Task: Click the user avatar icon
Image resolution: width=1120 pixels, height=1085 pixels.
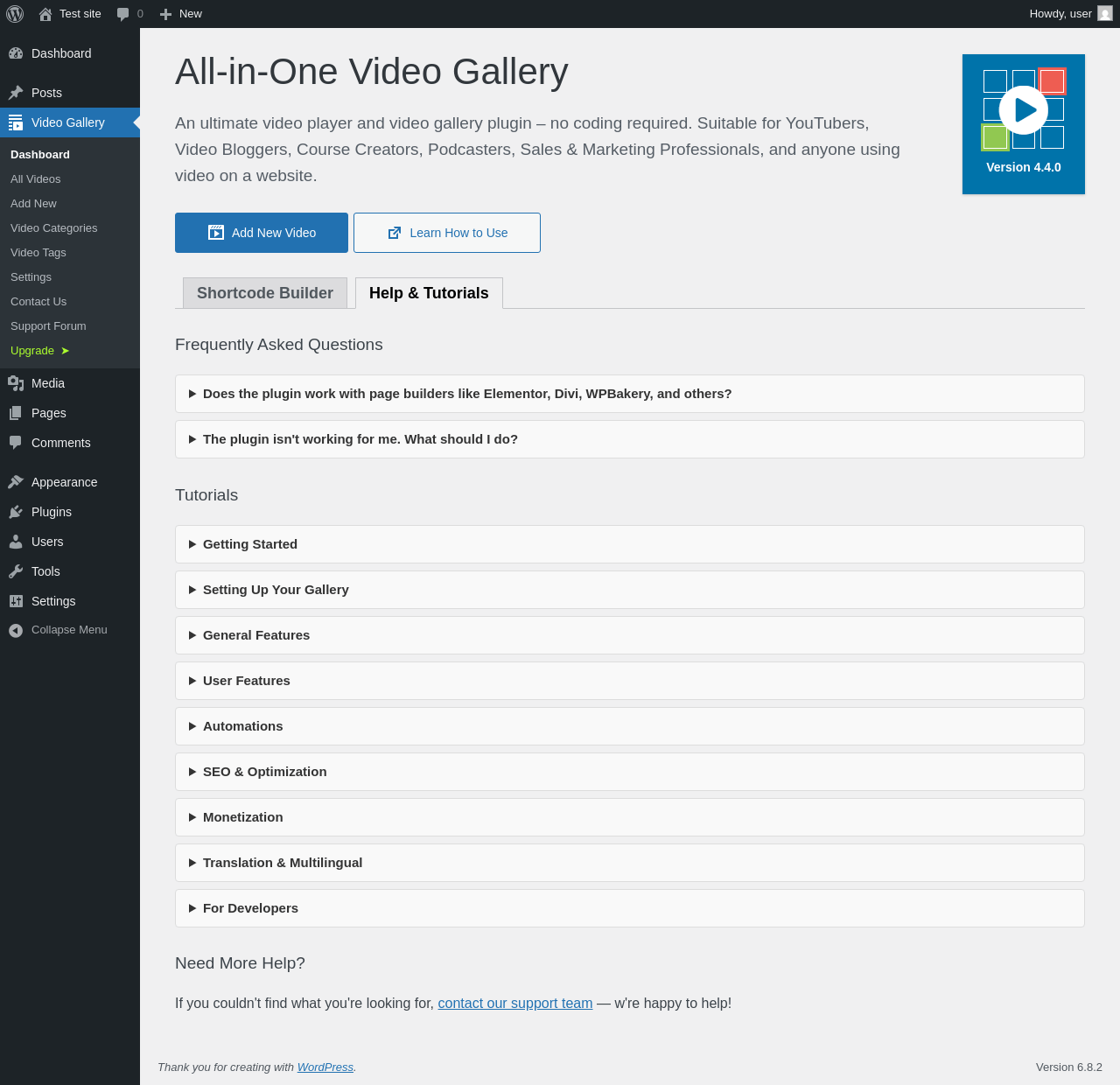Action: pos(1105,13)
